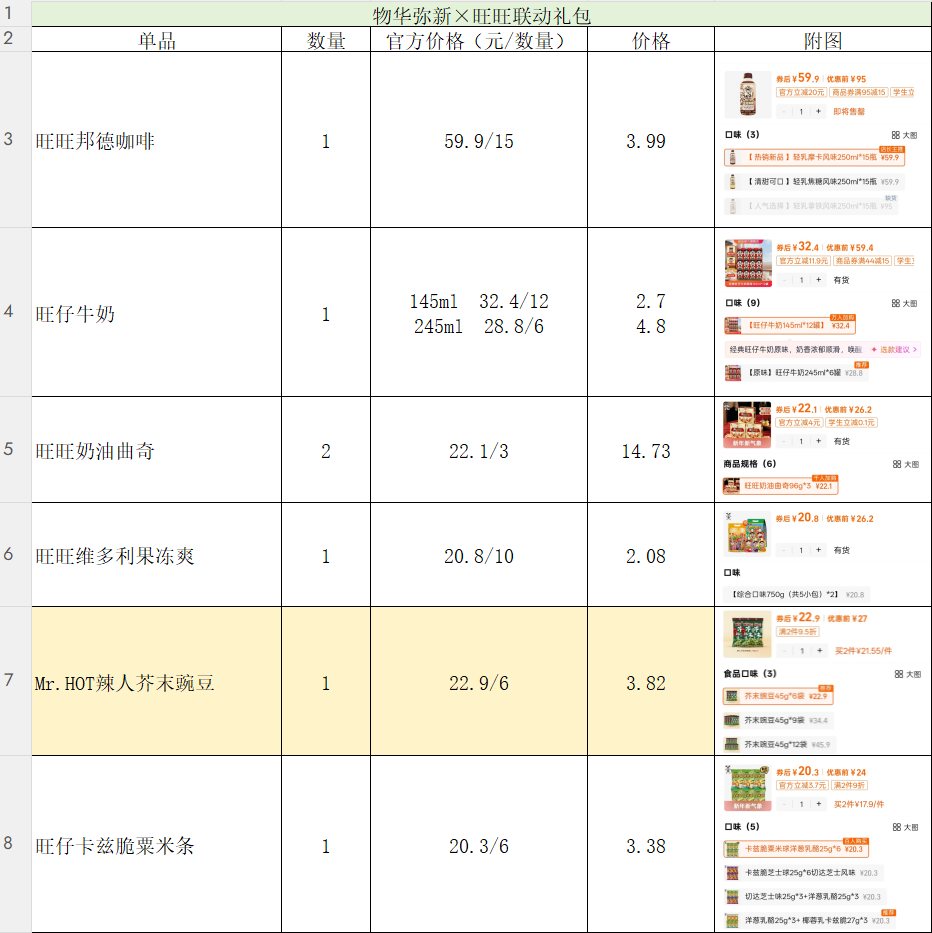The width and height of the screenshot is (932, 933).
Task: Select the cell reading 20.8/10
Action: point(478,555)
